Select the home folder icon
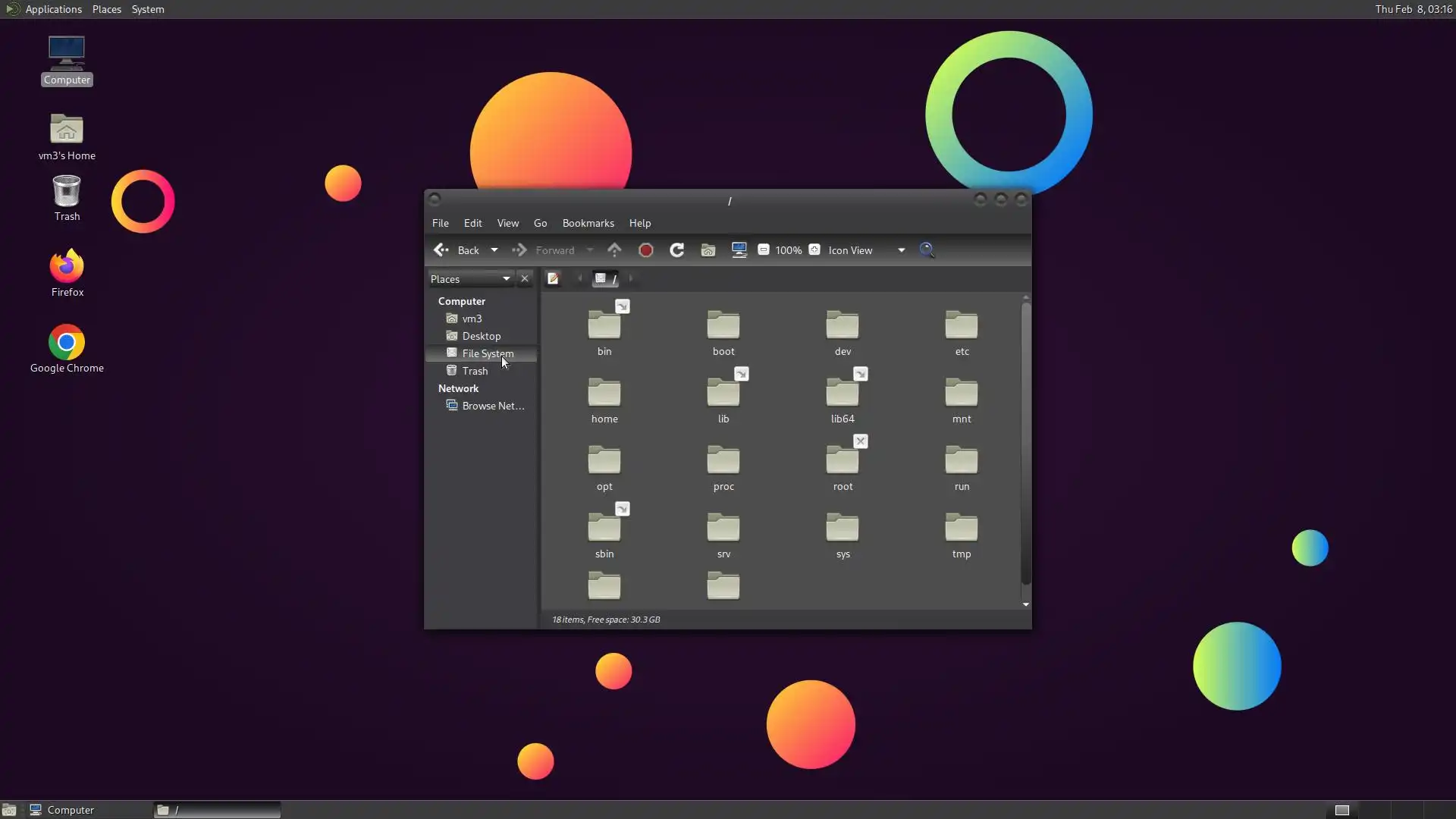1456x819 pixels. [x=604, y=393]
